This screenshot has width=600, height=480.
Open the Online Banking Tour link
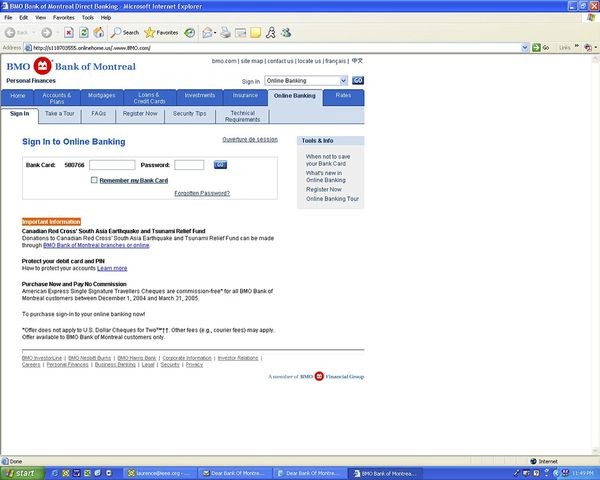tap(333, 199)
